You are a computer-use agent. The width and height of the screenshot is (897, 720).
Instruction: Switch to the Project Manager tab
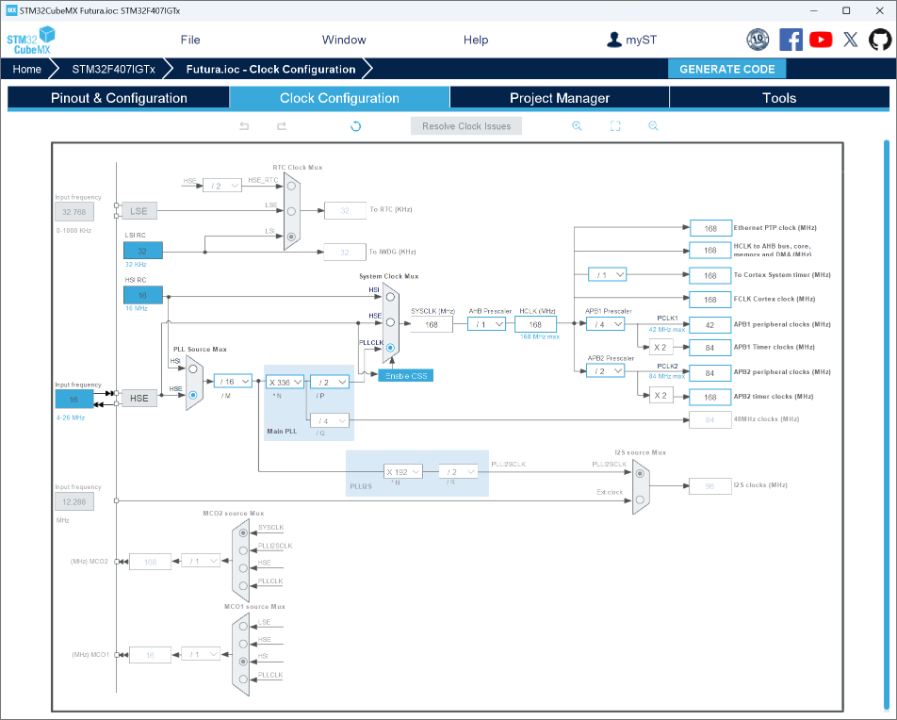(559, 98)
